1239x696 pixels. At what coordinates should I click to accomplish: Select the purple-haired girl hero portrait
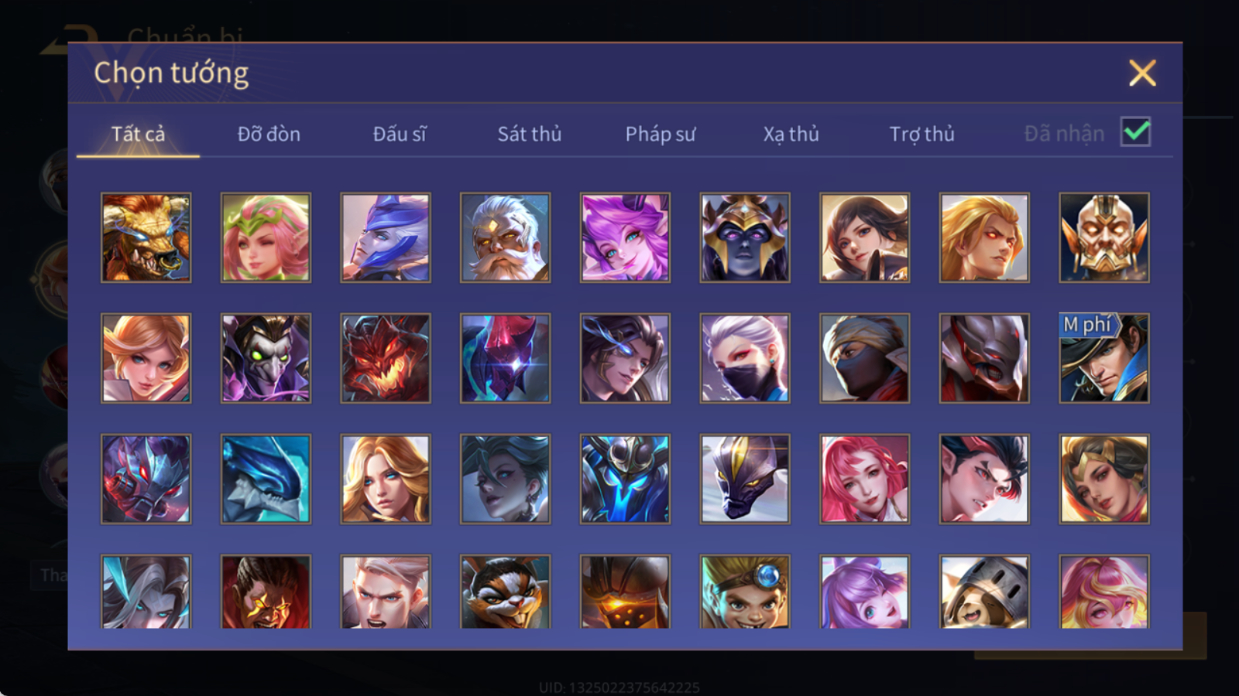coord(865,592)
